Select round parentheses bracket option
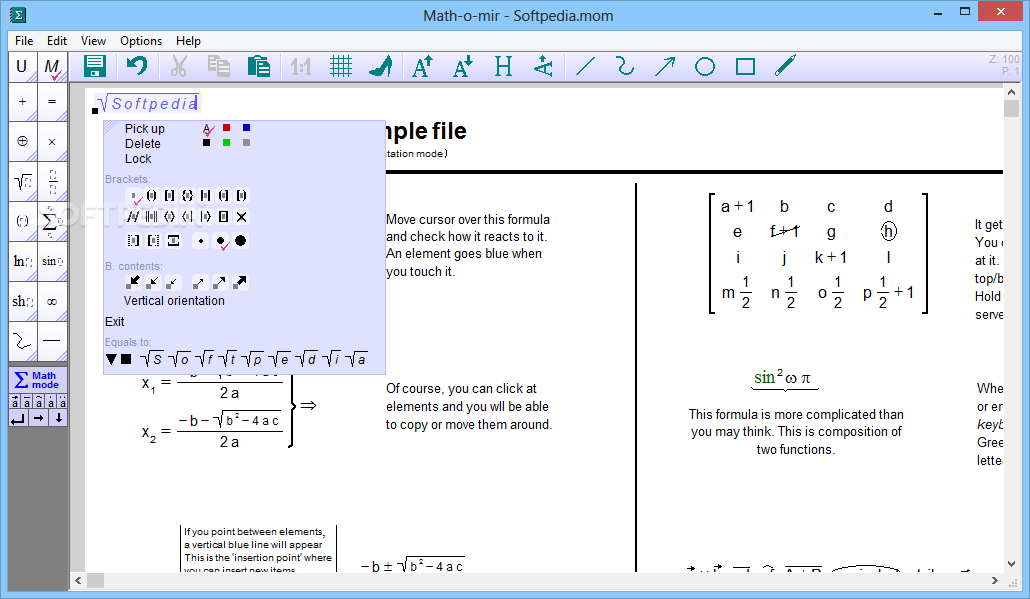 point(151,196)
